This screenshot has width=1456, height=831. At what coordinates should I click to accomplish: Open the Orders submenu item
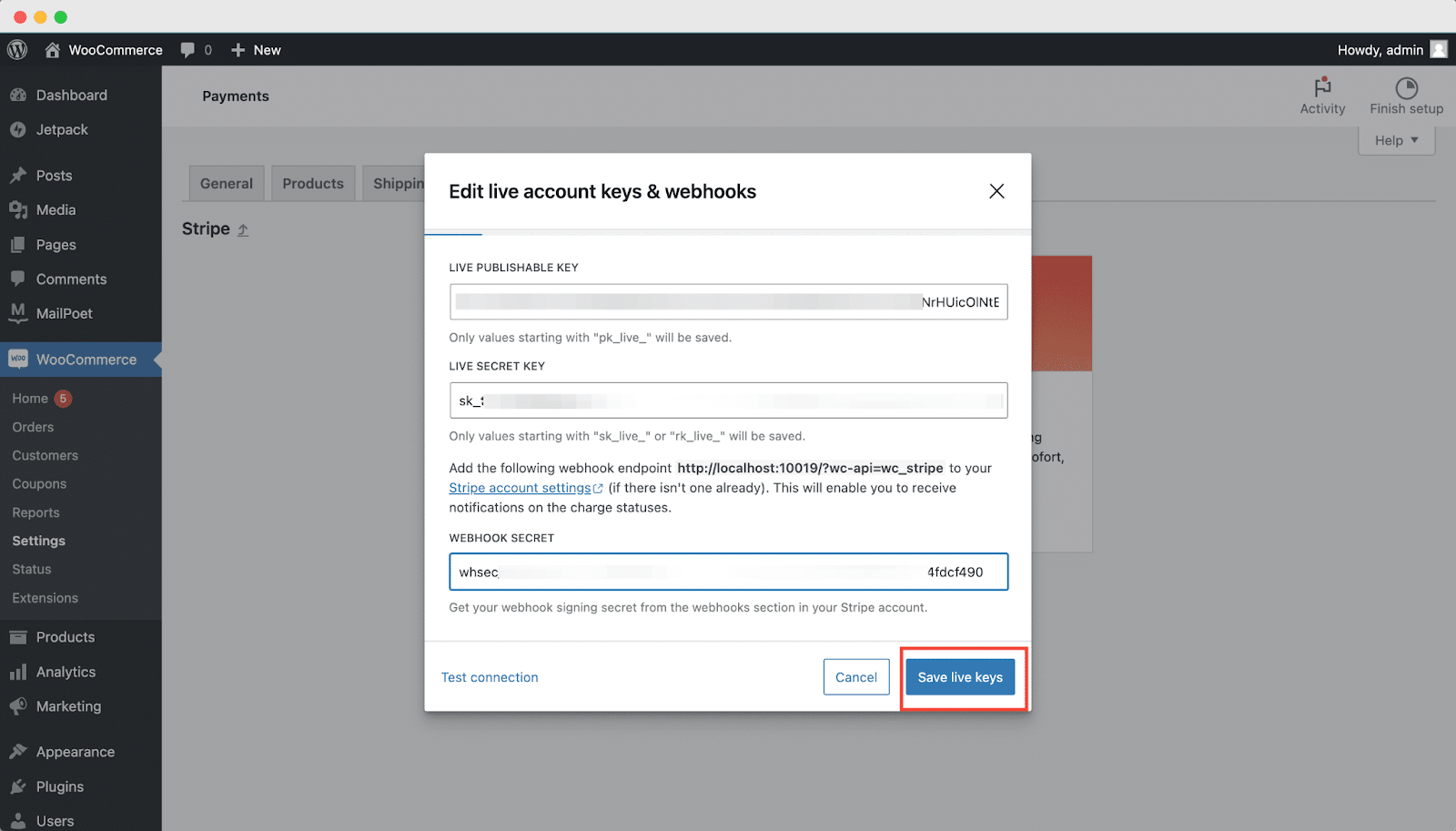point(33,427)
